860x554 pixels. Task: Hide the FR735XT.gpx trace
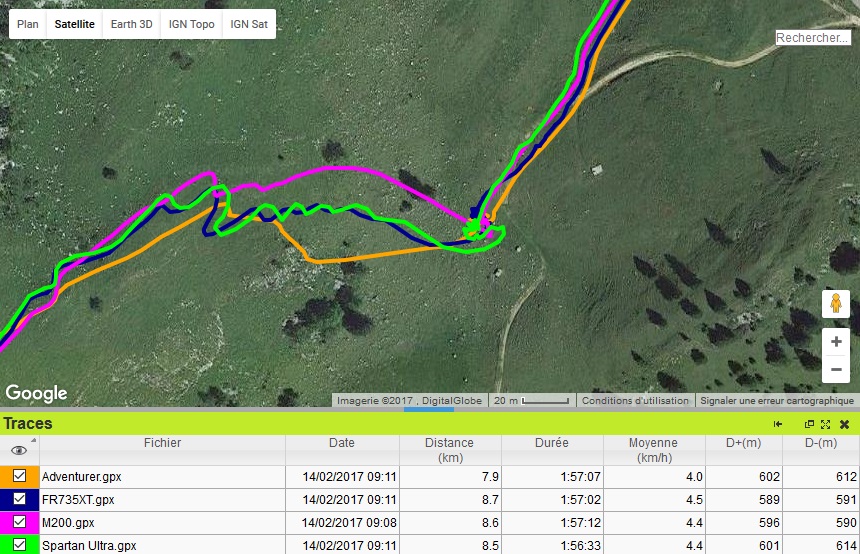(x=19, y=499)
